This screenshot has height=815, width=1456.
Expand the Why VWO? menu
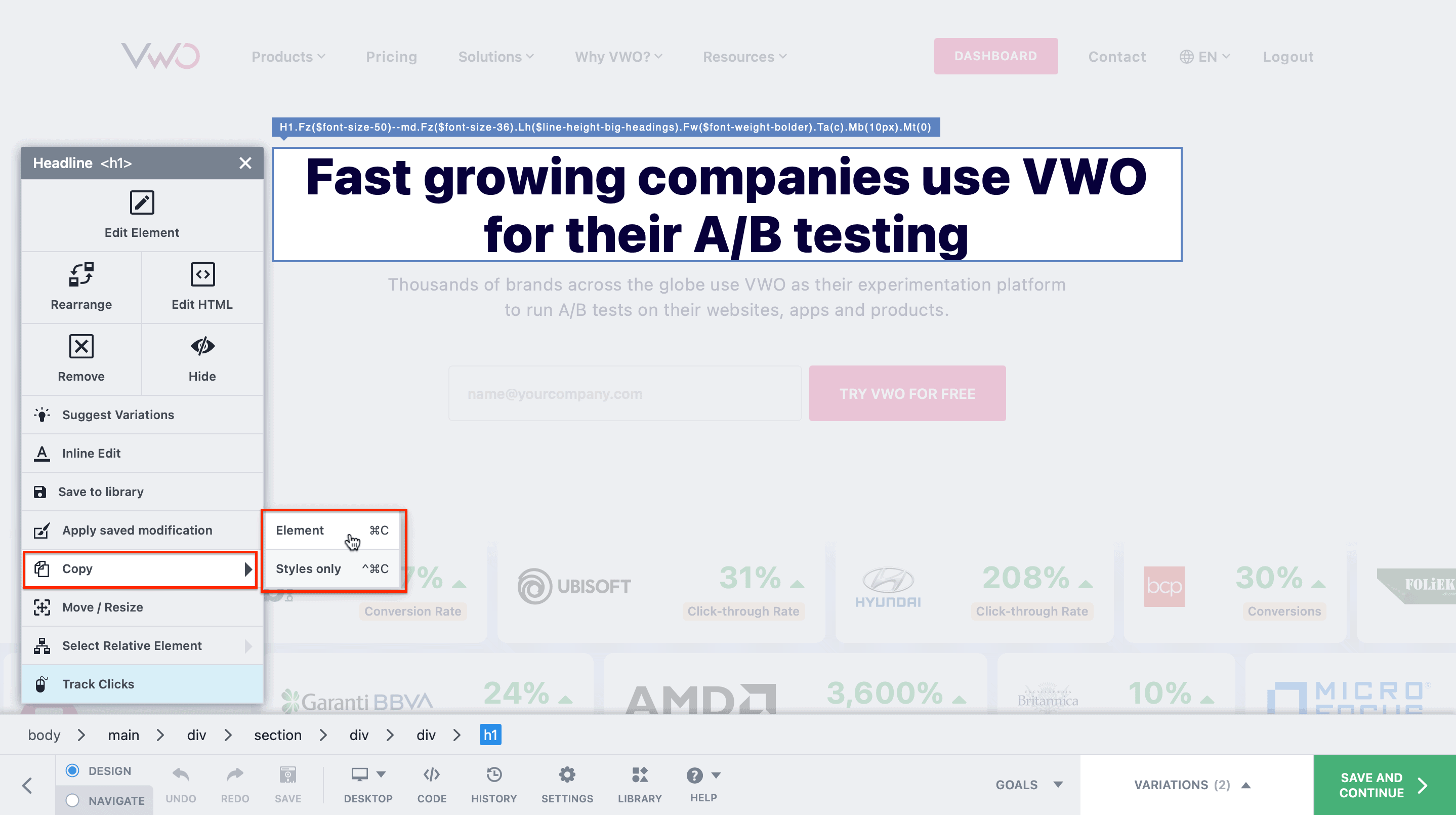(x=618, y=57)
